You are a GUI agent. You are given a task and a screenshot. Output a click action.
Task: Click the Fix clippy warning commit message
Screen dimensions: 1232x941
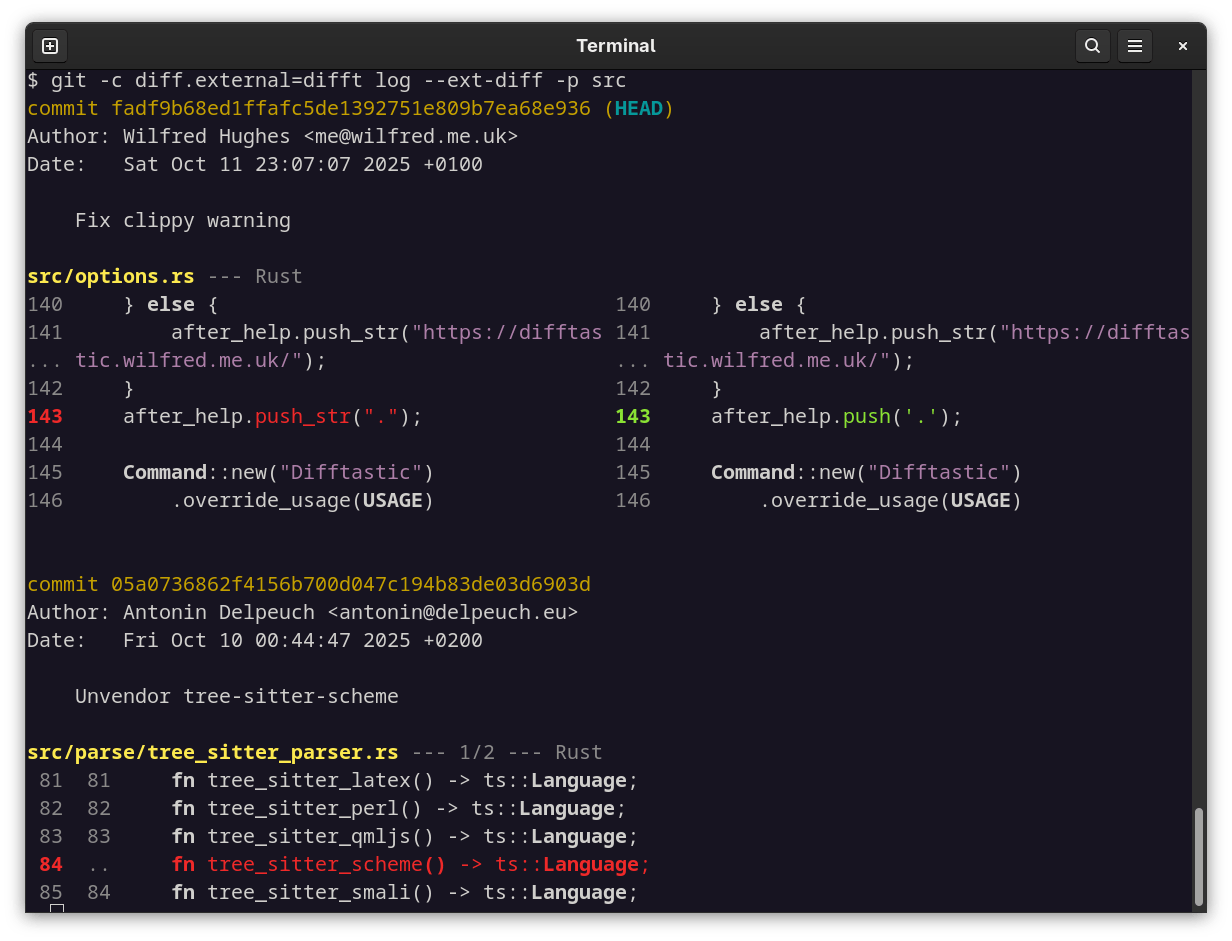tap(184, 220)
